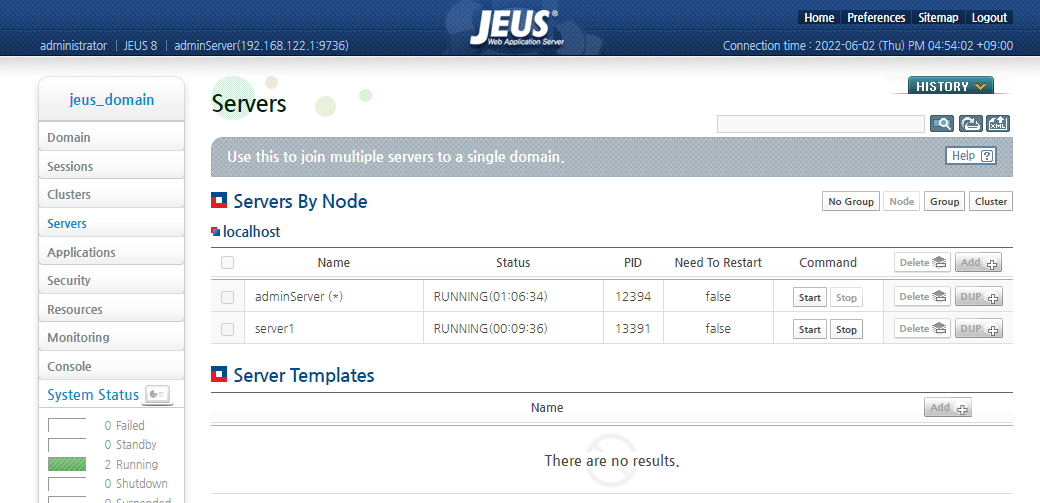The width and height of the screenshot is (1040, 503).
Task: Click Add under Server Templates
Action: 948,407
